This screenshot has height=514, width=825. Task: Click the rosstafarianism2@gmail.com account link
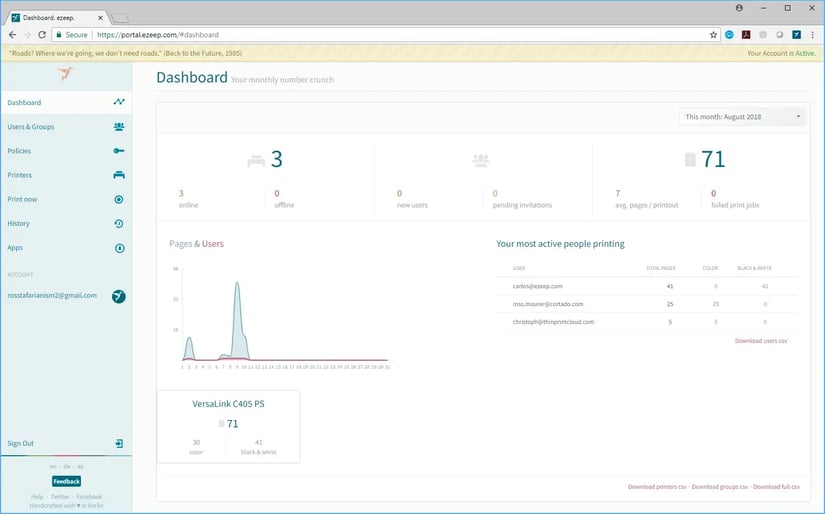click(52, 296)
